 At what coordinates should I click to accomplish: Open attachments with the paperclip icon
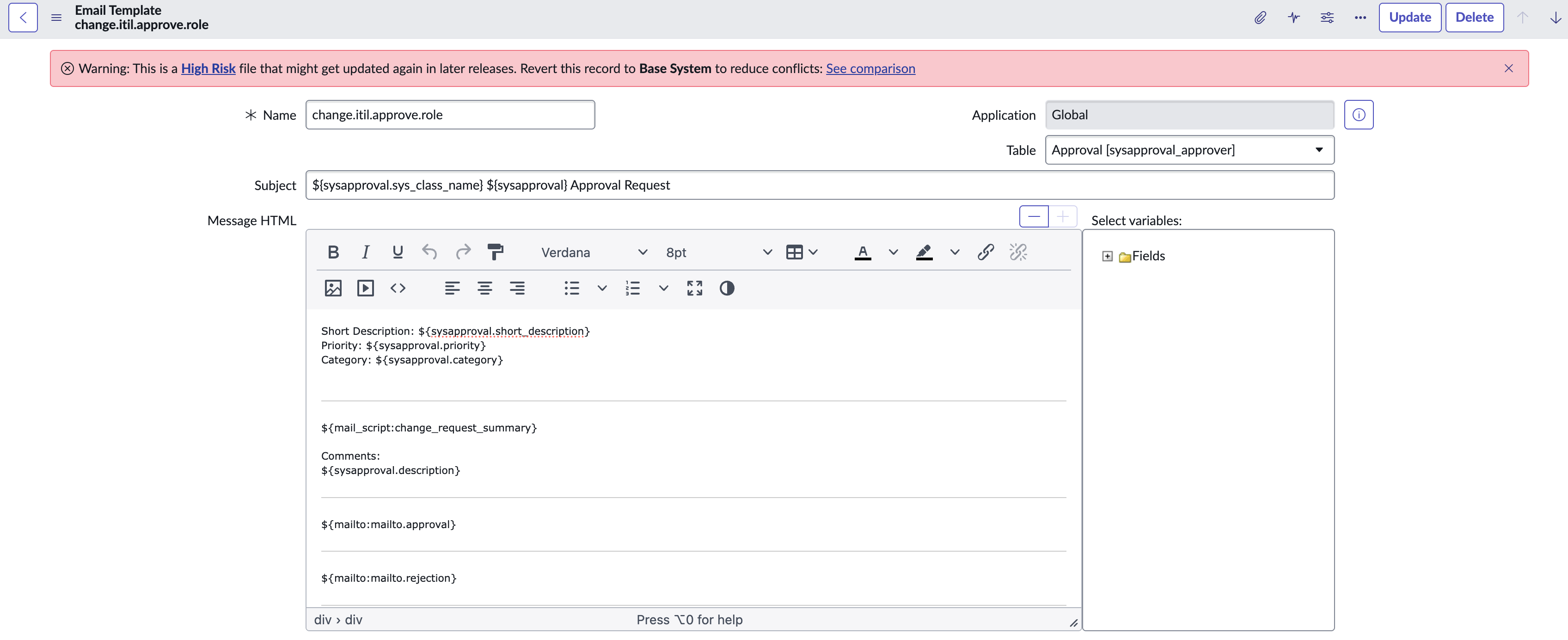click(x=1260, y=18)
